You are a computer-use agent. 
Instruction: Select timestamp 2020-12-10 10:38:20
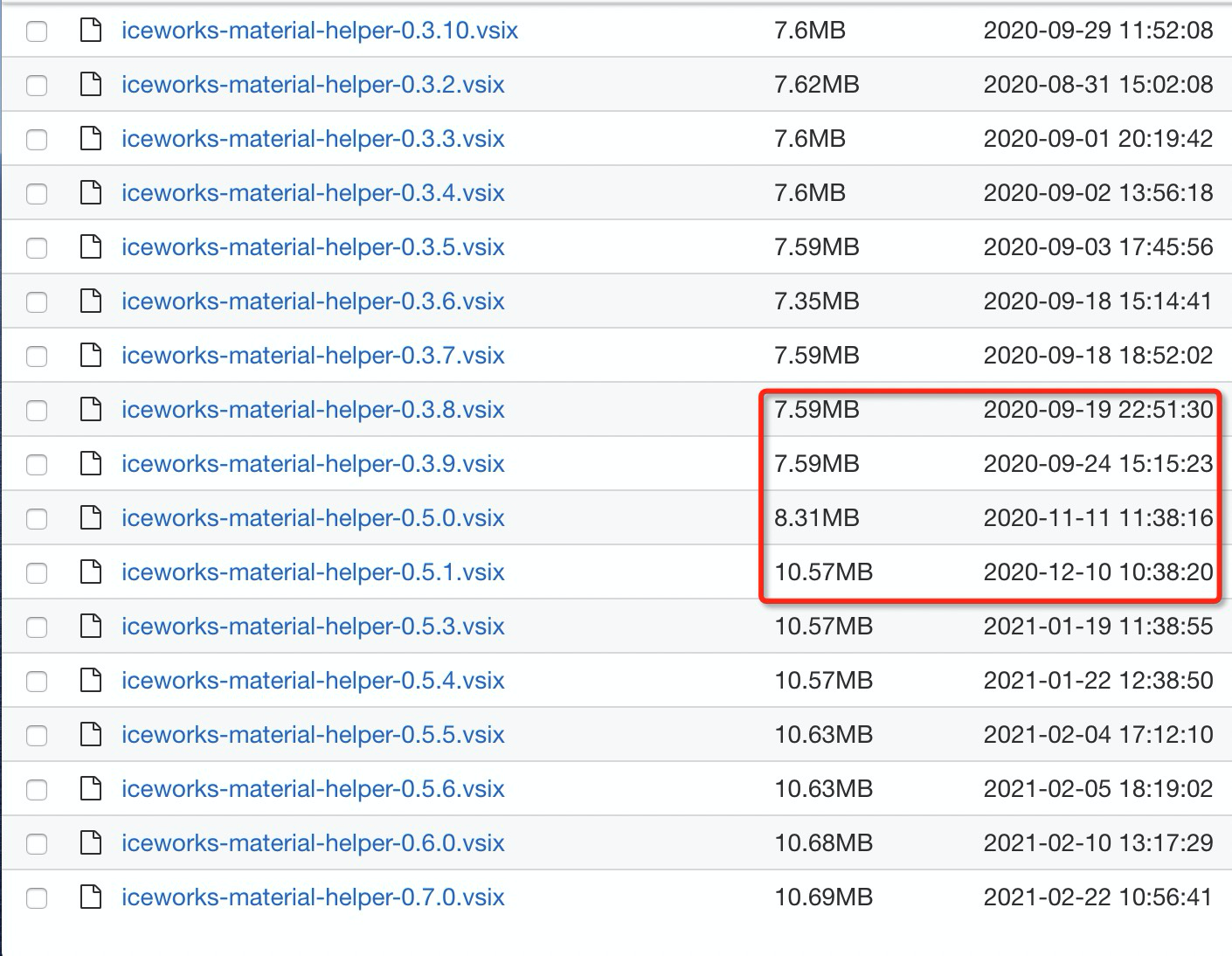pos(1098,572)
